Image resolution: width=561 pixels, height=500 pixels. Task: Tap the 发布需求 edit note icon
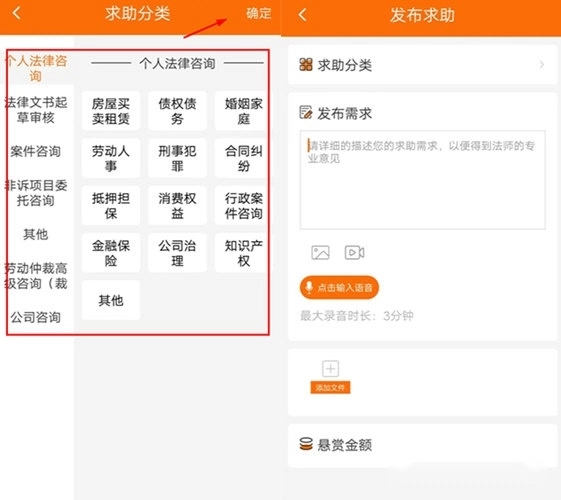click(x=306, y=113)
